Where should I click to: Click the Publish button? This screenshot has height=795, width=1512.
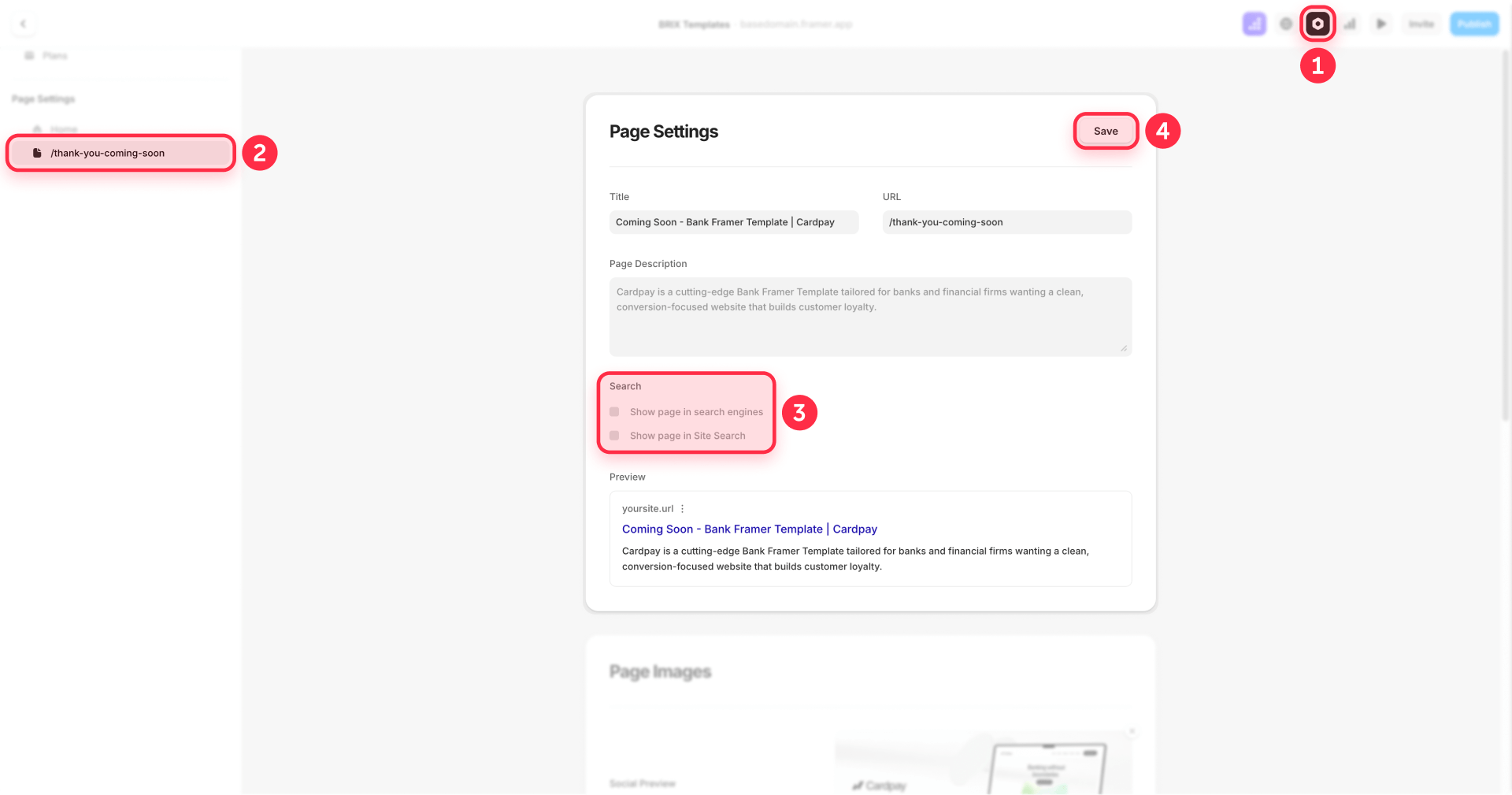(x=1473, y=24)
